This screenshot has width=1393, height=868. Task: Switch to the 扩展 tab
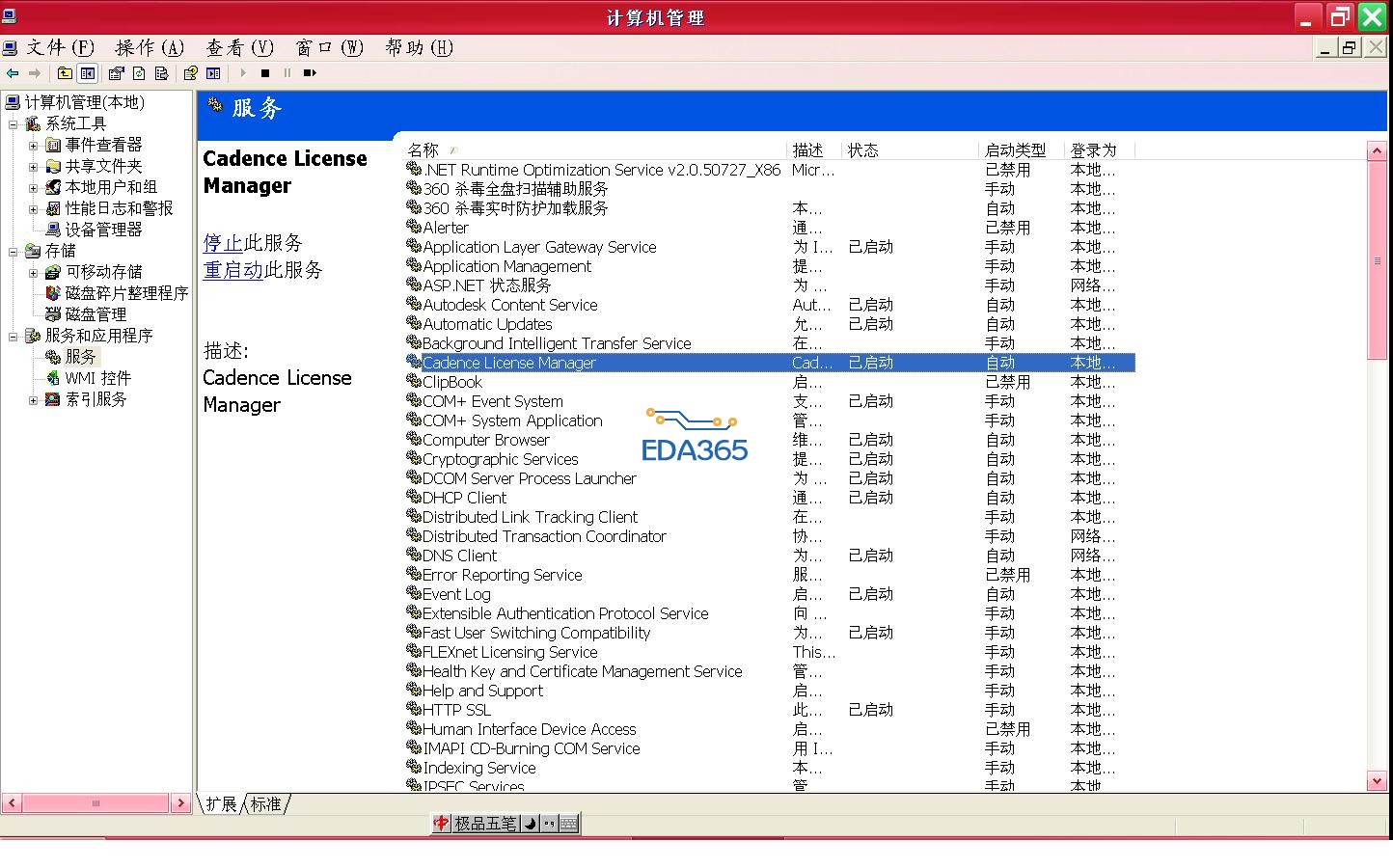coord(221,803)
